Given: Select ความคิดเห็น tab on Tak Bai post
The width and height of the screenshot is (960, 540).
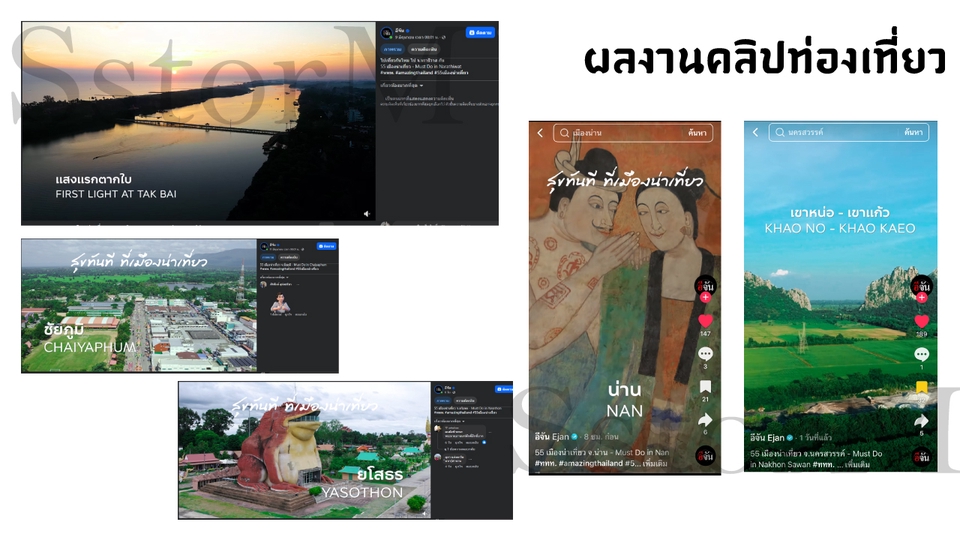Looking at the screenshot, I should click(x=424, y=49).
